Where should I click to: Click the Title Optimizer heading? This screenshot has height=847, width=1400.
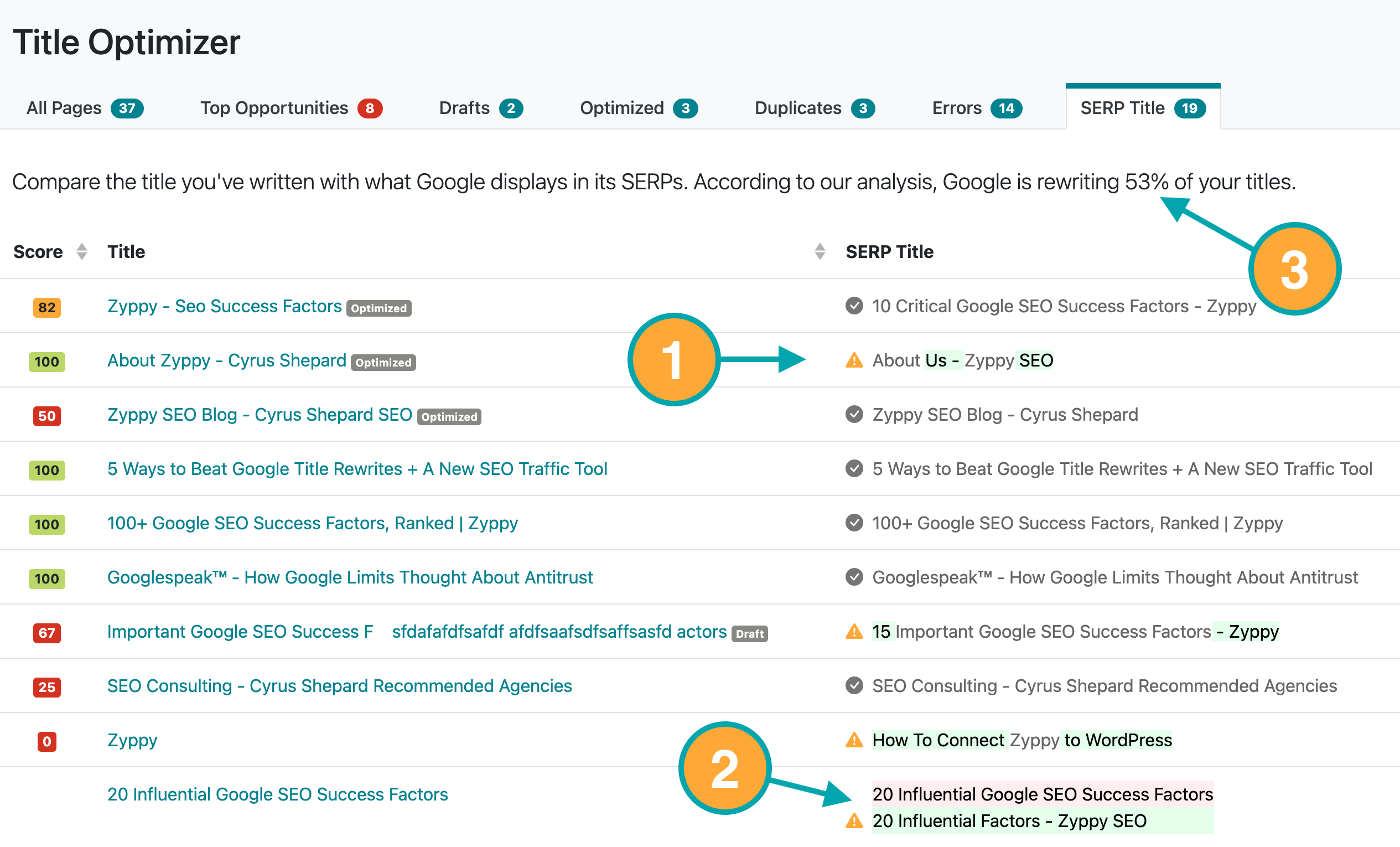127,42
